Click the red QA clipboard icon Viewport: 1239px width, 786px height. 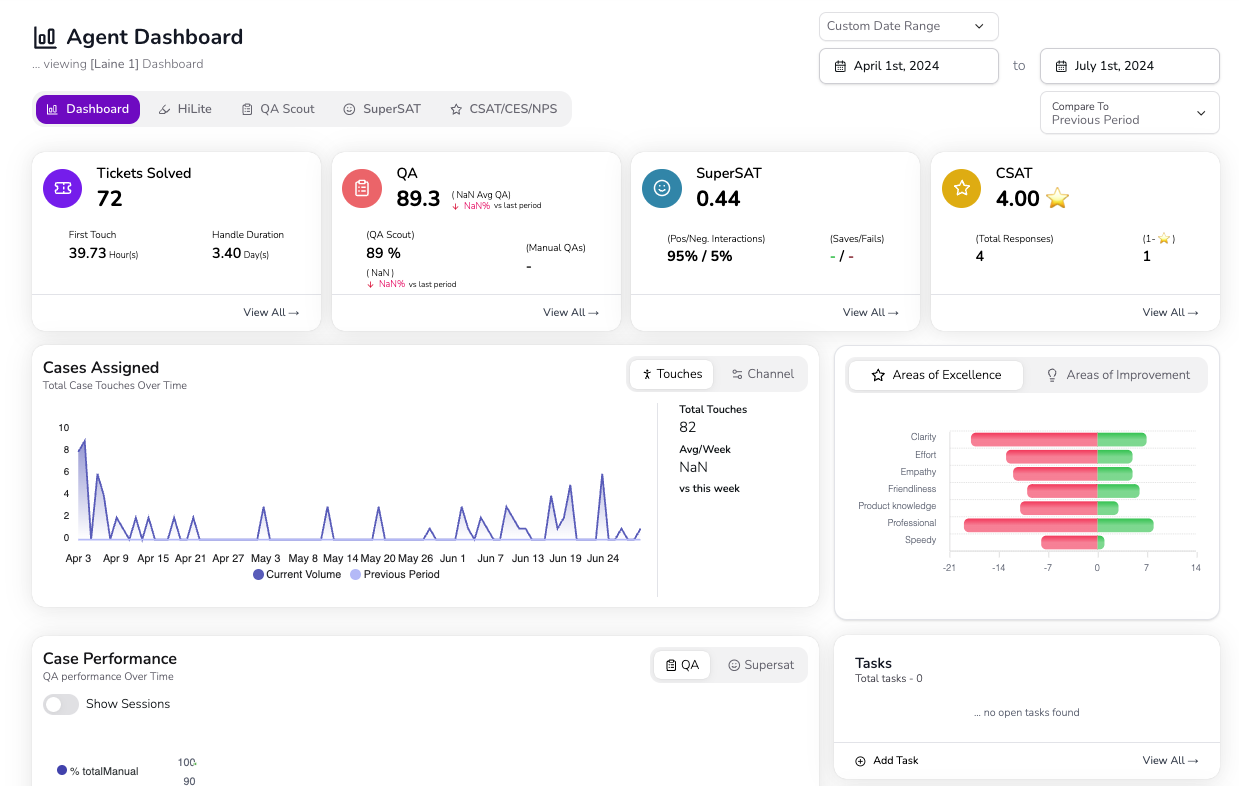click(x=362, y=188)
